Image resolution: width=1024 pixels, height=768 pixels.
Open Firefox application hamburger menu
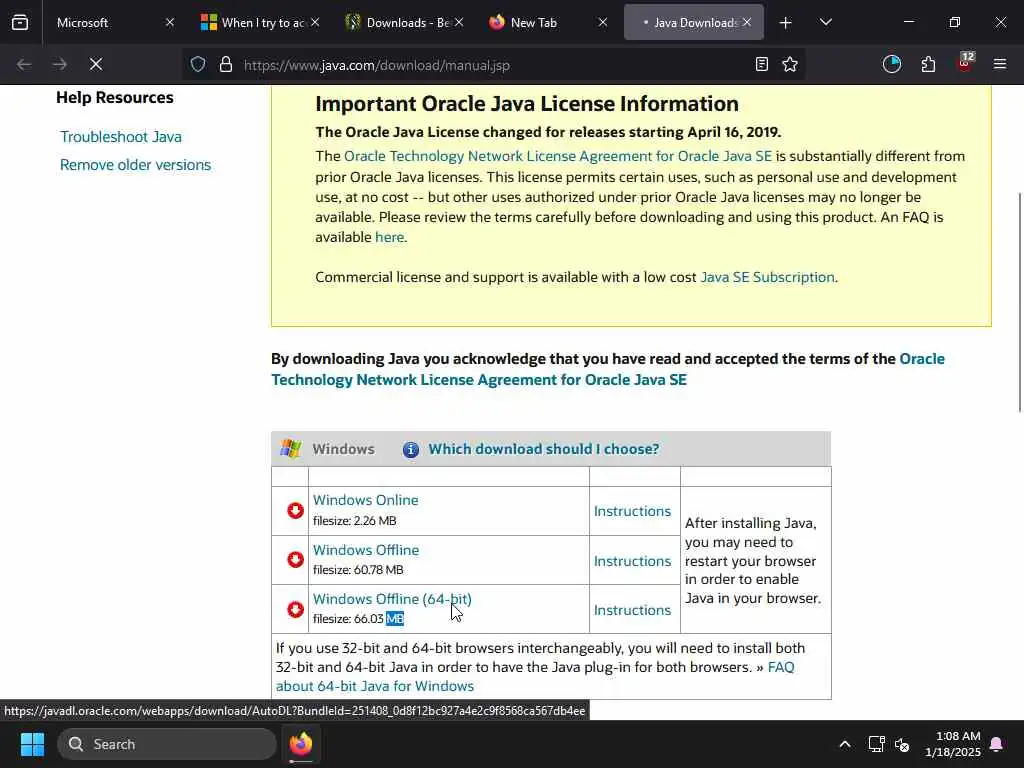1000,64
